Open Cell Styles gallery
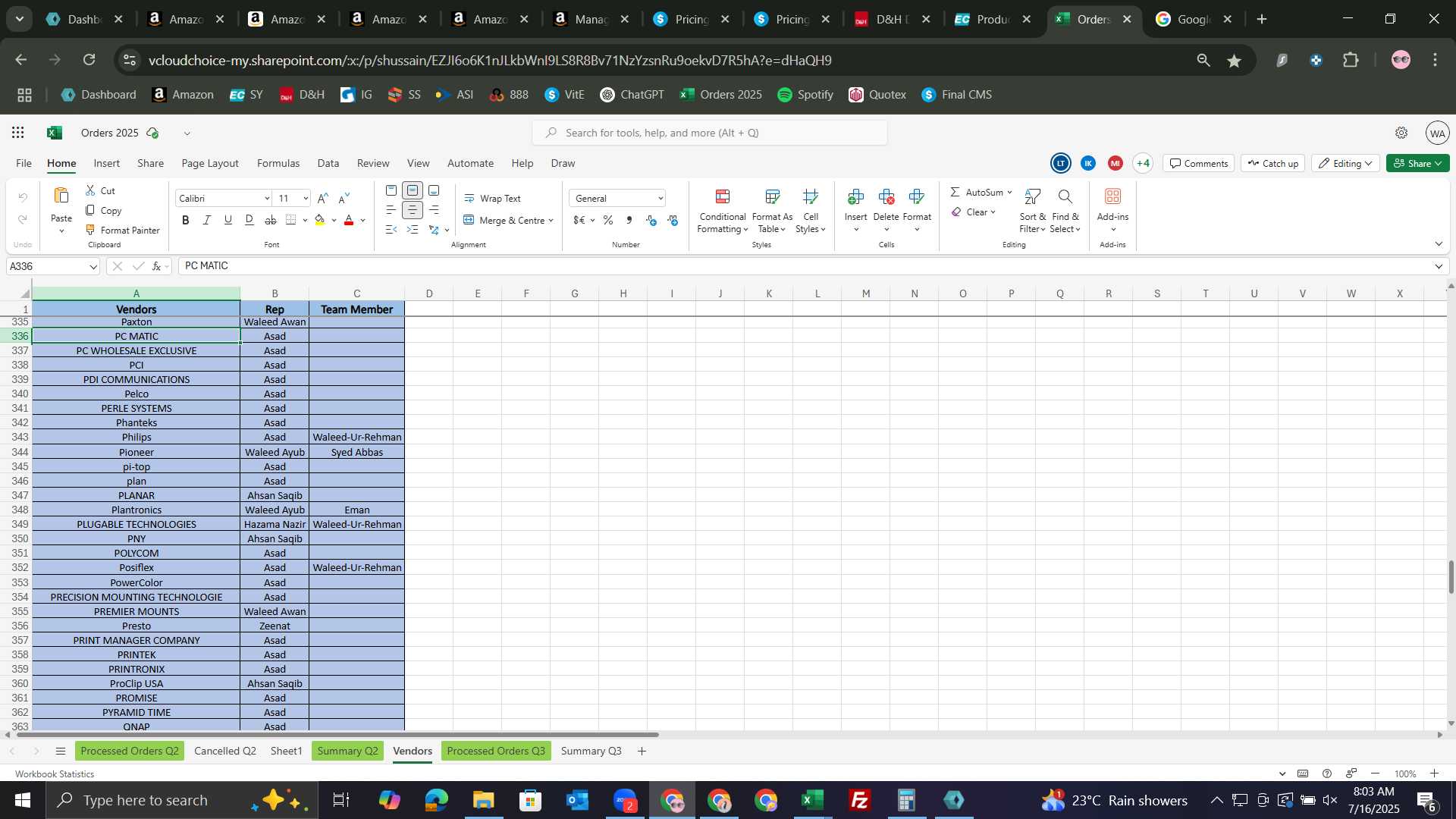Viewport: 1456px width, 819px height. click(x=810, y=211)
